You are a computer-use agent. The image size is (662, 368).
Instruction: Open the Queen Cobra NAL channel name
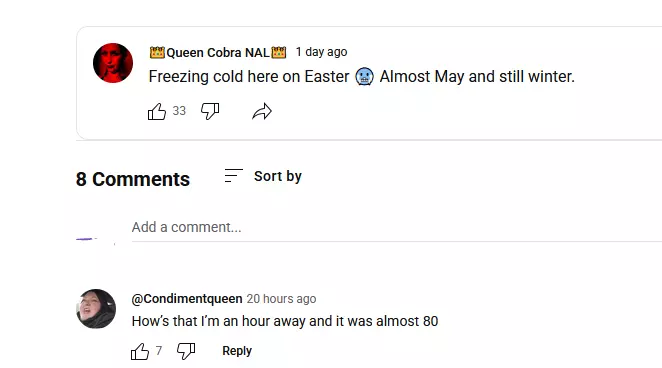coord(218,52)
